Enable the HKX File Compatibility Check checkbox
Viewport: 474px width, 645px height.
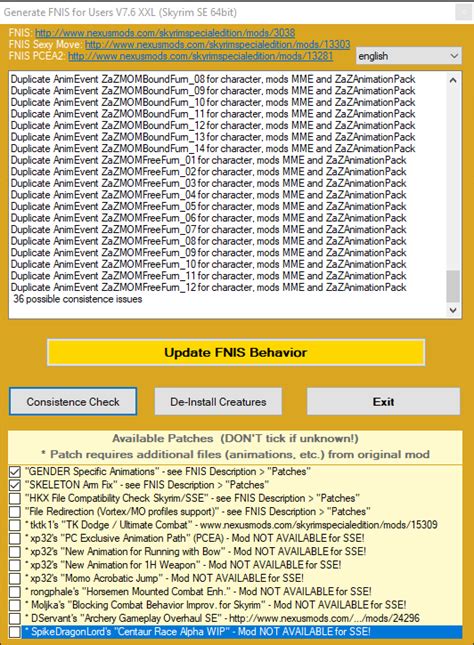(x=15, y=499)
